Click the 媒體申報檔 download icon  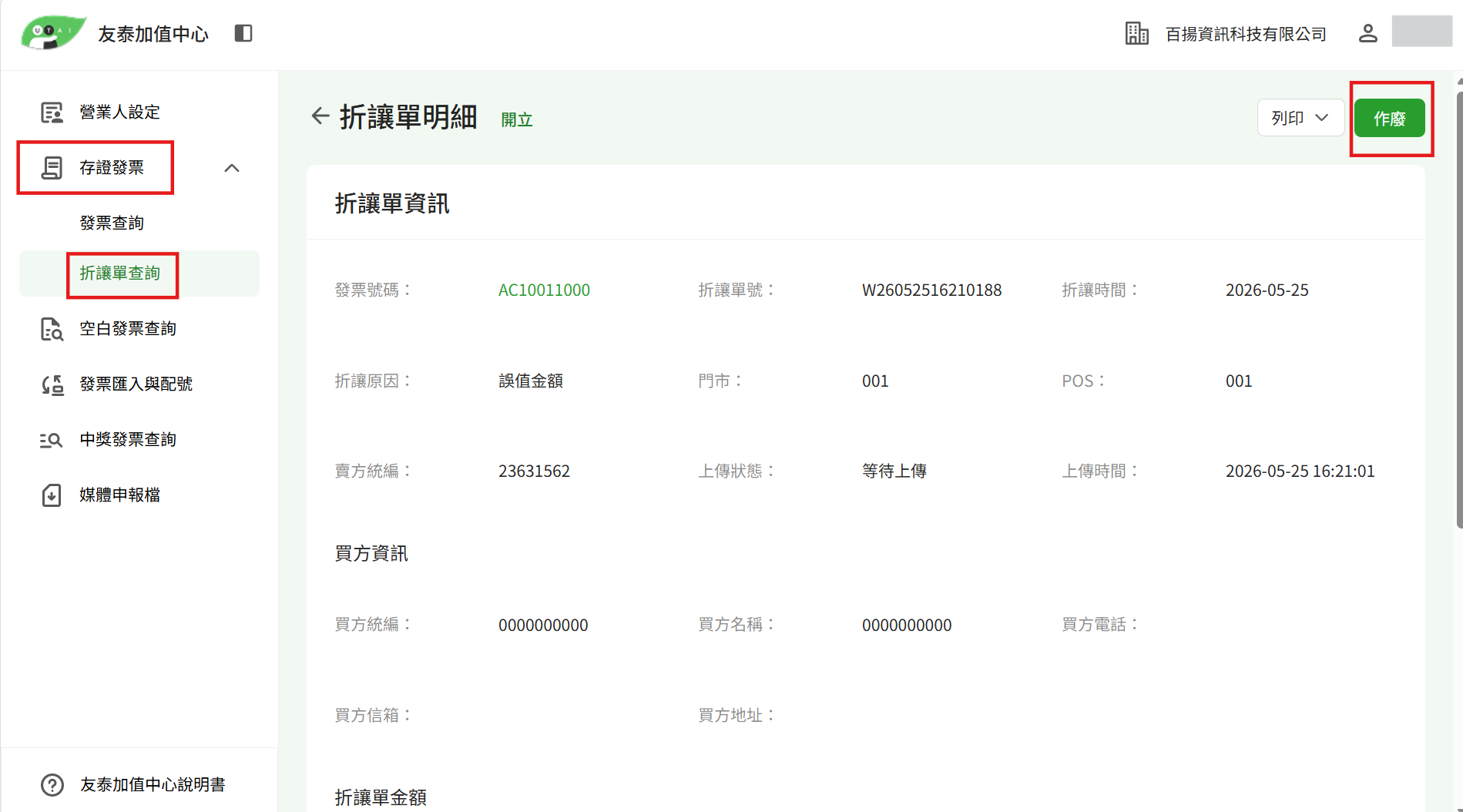point(52,495)
